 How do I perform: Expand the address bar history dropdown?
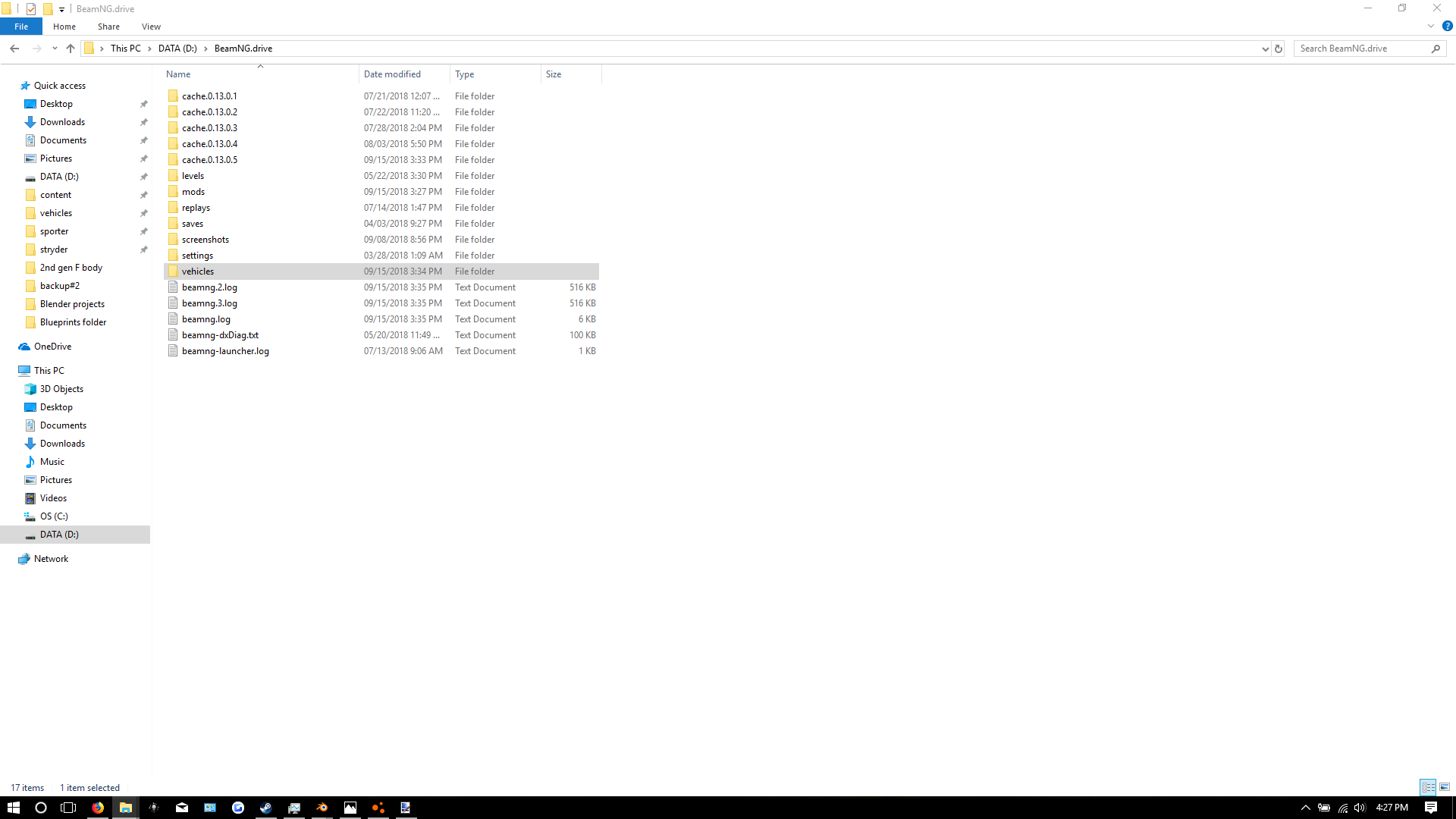click(1265, 49)
